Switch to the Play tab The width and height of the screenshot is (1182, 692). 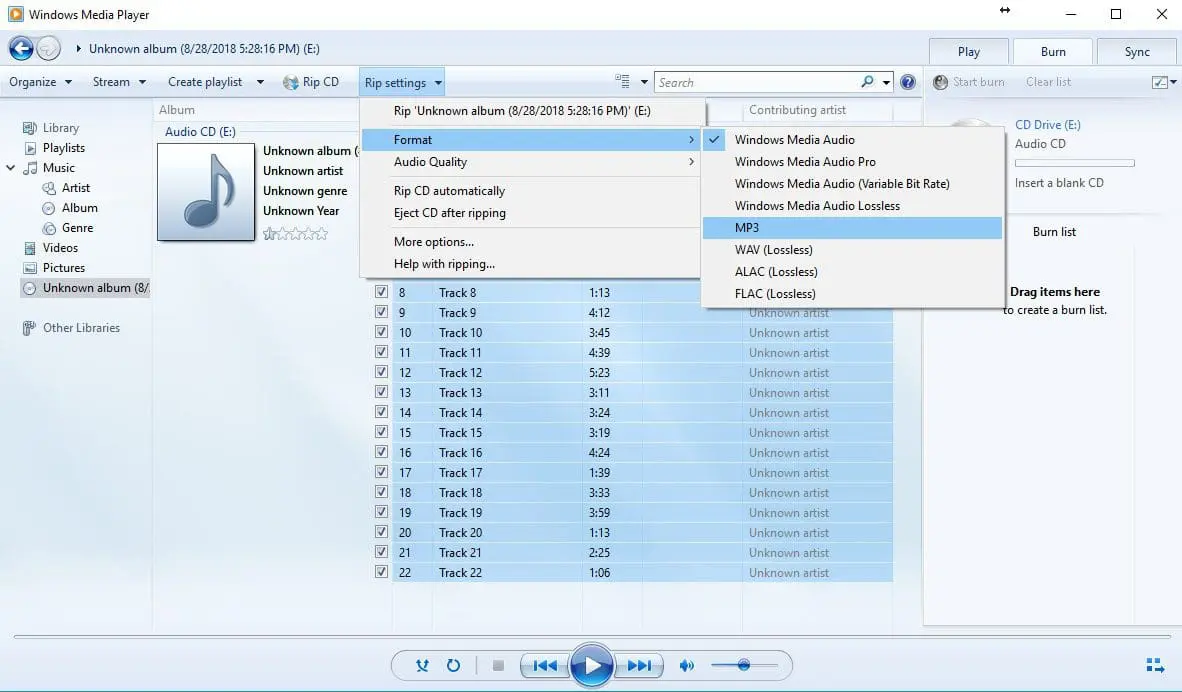point(969,51)
